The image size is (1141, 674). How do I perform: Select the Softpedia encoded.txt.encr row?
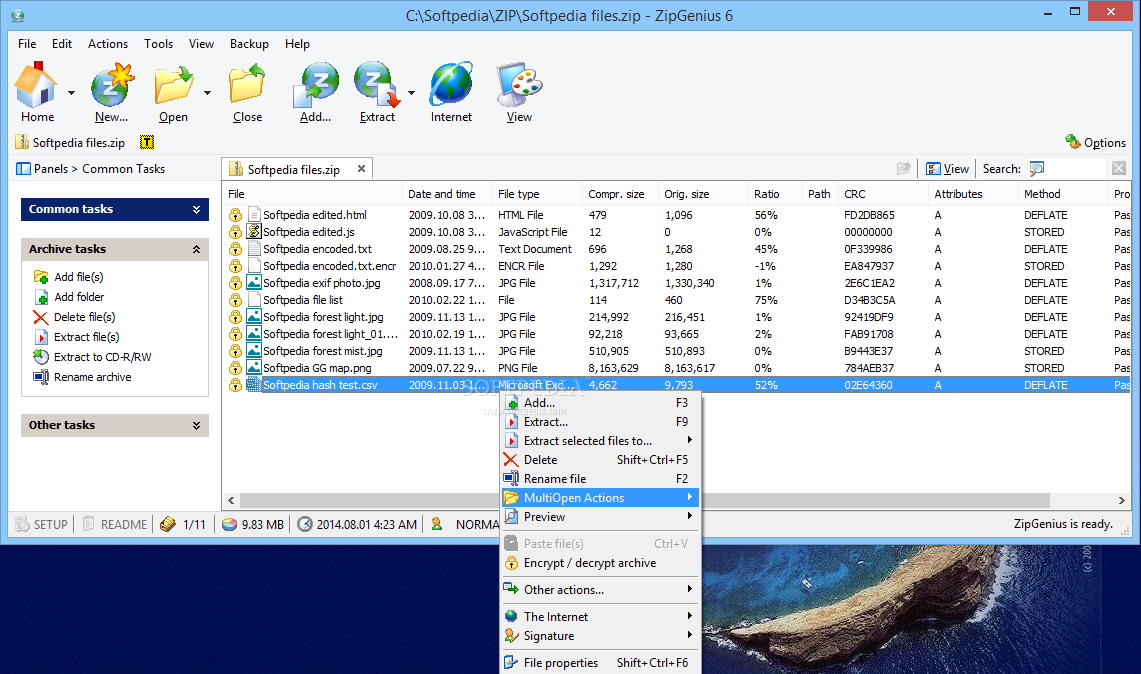coord(679,266)
